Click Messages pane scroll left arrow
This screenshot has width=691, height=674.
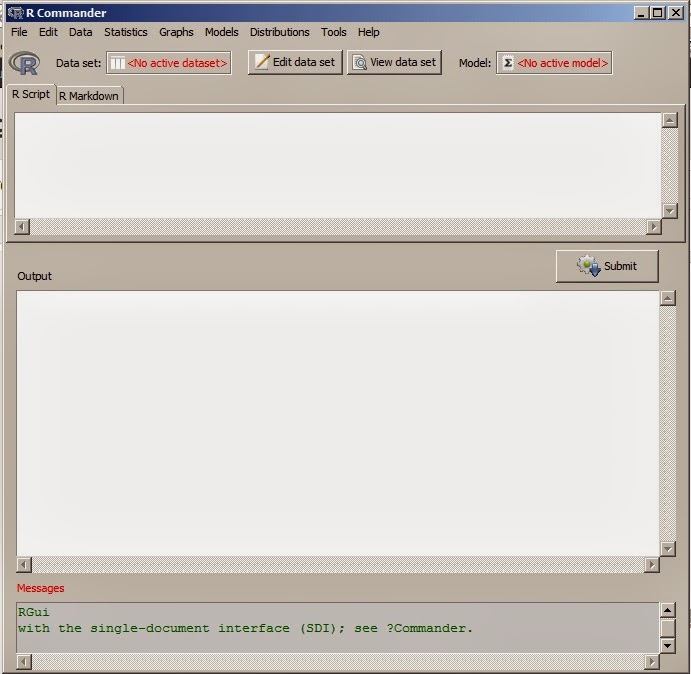(24, 662)
